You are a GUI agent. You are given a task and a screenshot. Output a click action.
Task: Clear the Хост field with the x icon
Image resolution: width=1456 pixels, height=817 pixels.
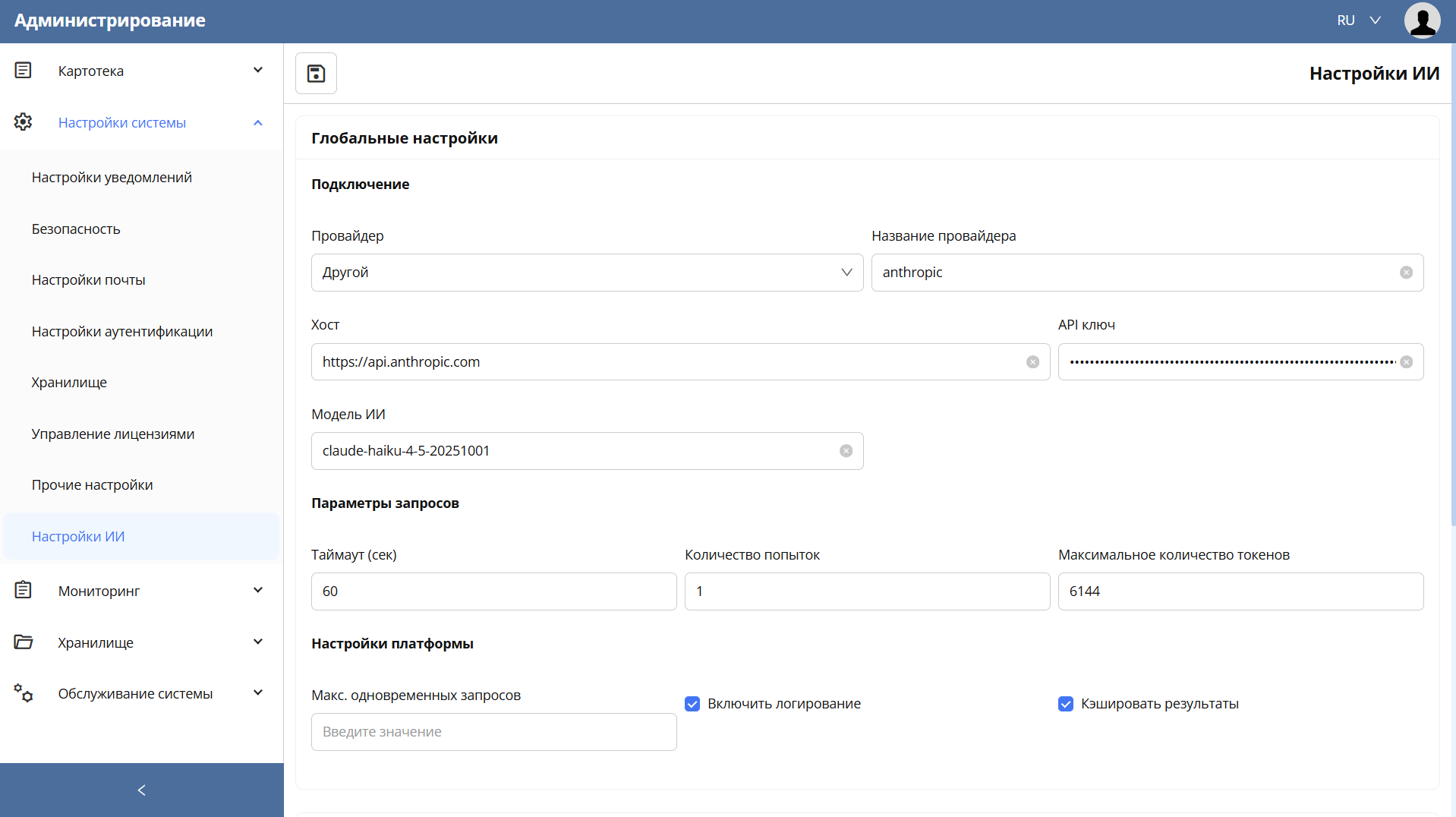pos(1032,362)
